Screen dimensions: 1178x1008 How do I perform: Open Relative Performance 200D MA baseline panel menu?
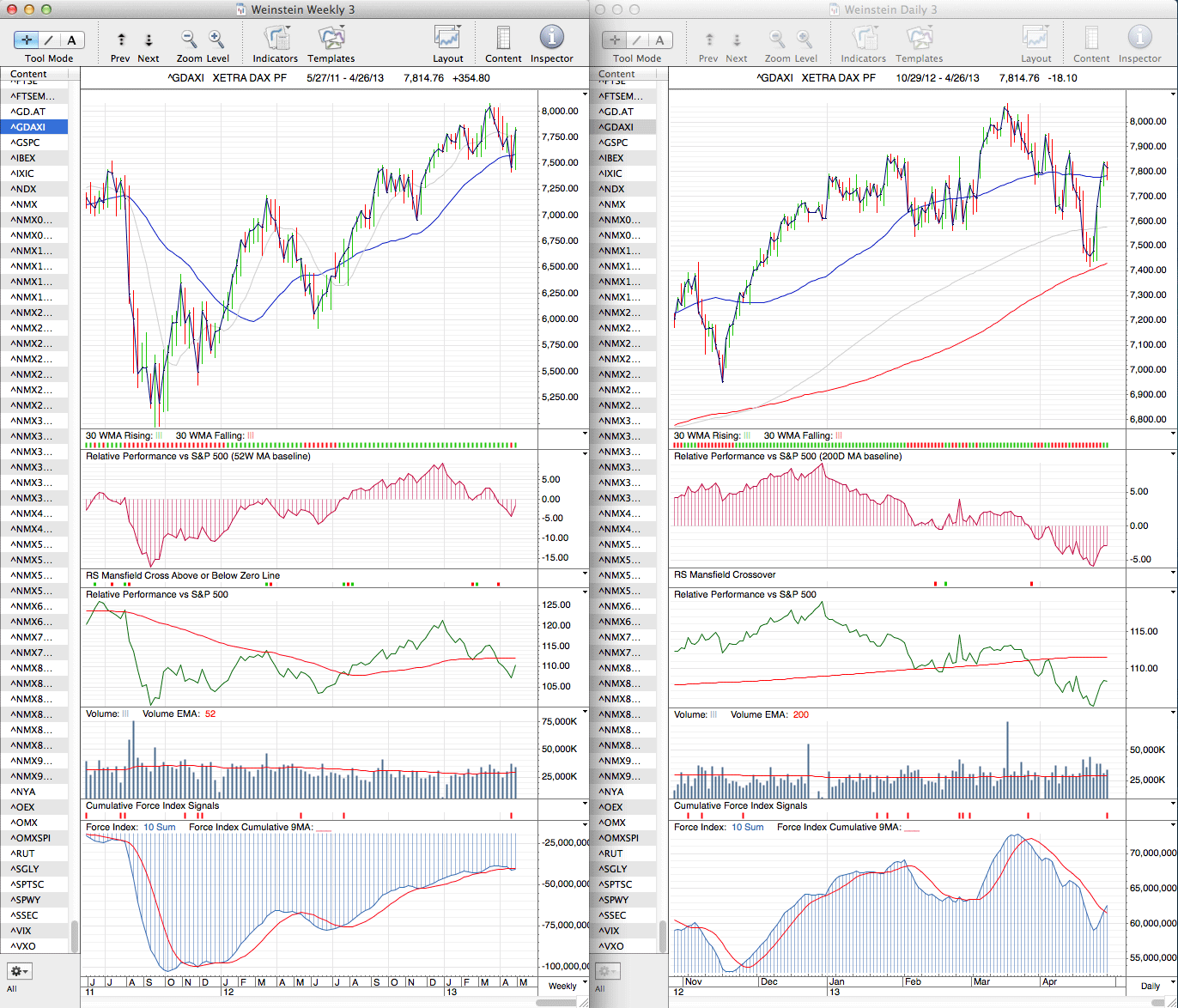pos(1173,455)
